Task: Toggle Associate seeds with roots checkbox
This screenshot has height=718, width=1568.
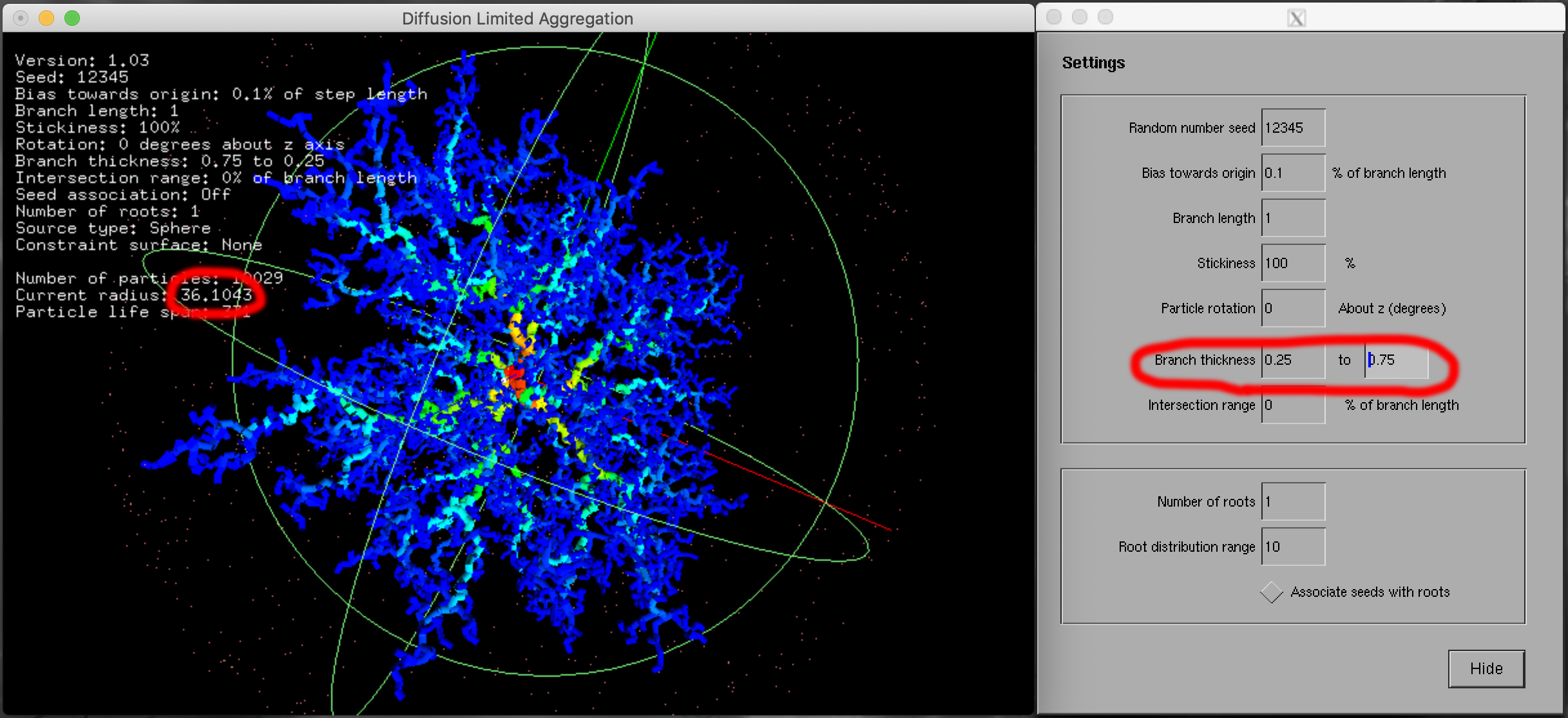Action: [1272, 592]
